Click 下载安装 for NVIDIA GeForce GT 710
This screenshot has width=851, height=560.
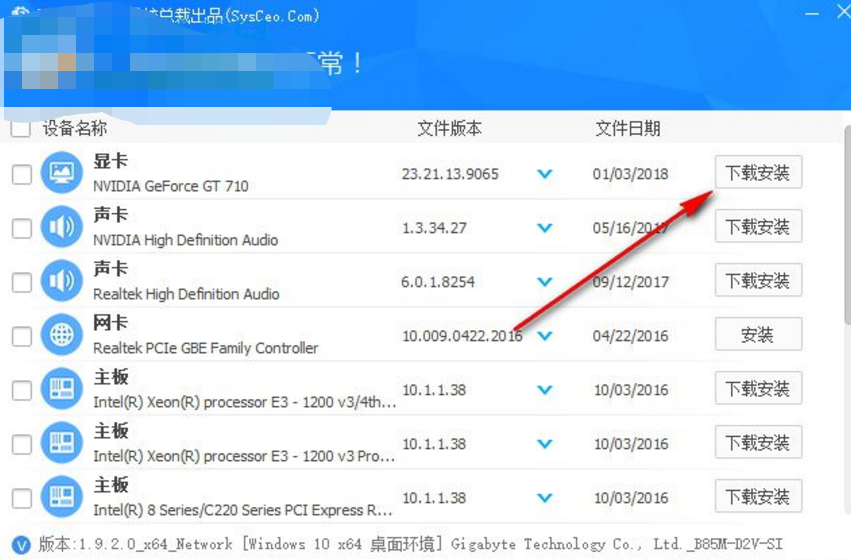tap(758, 173)
